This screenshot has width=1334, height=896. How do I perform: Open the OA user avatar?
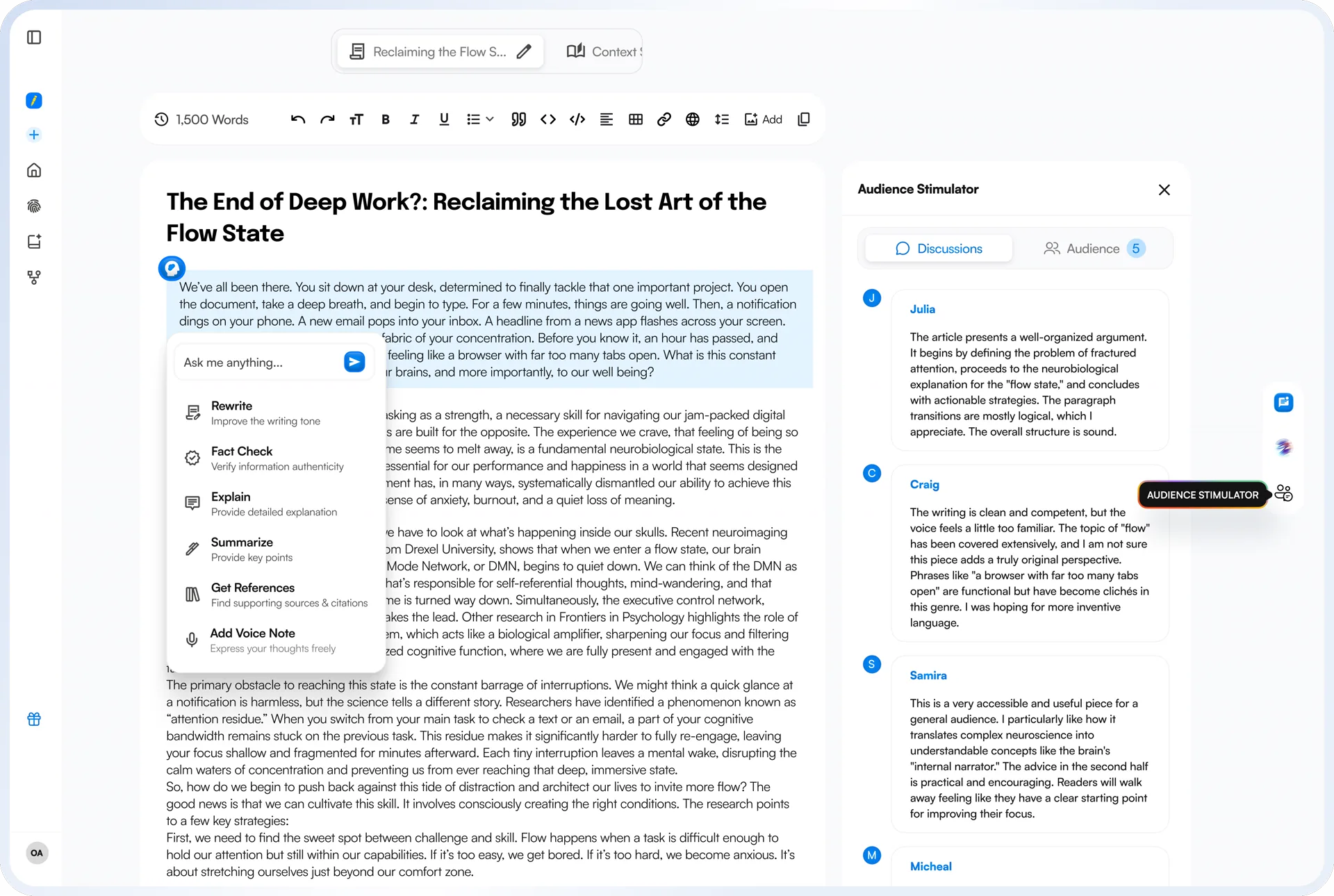pyautogui.click(x=37, y=853)
